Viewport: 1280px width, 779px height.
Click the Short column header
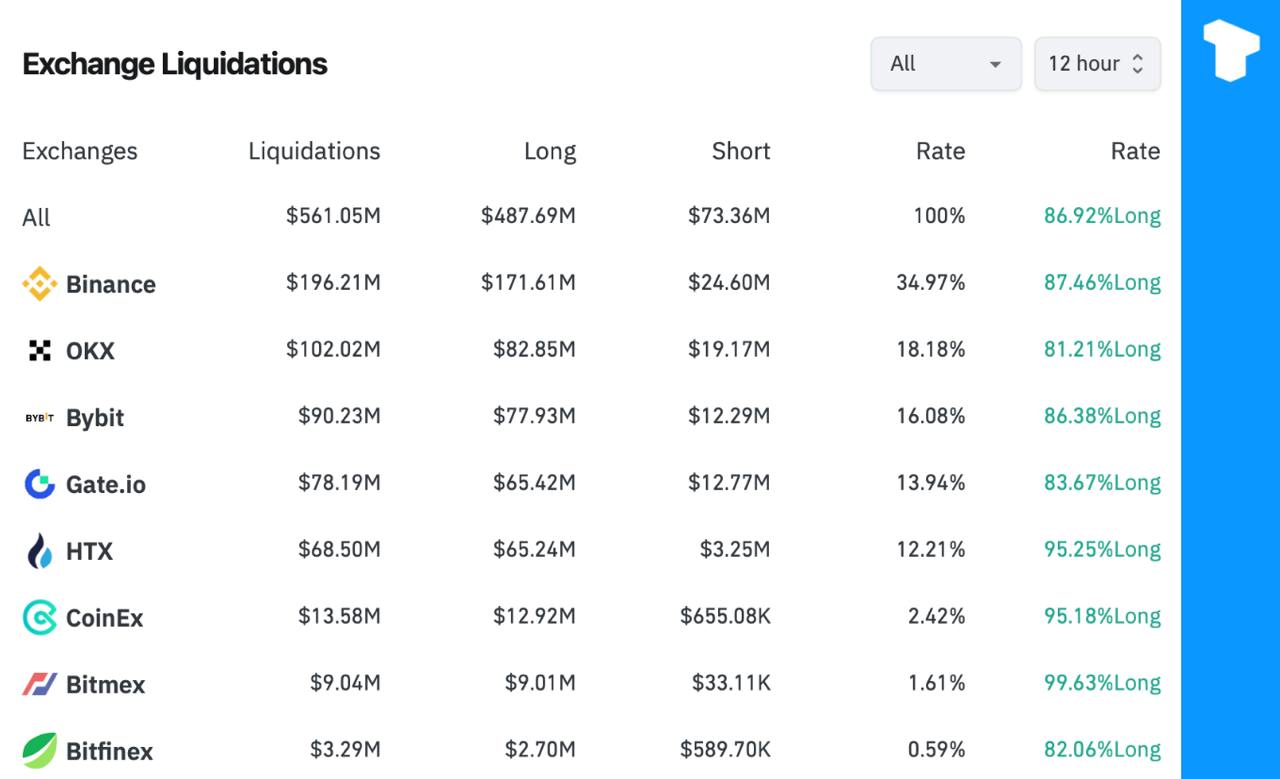(740, 151)
